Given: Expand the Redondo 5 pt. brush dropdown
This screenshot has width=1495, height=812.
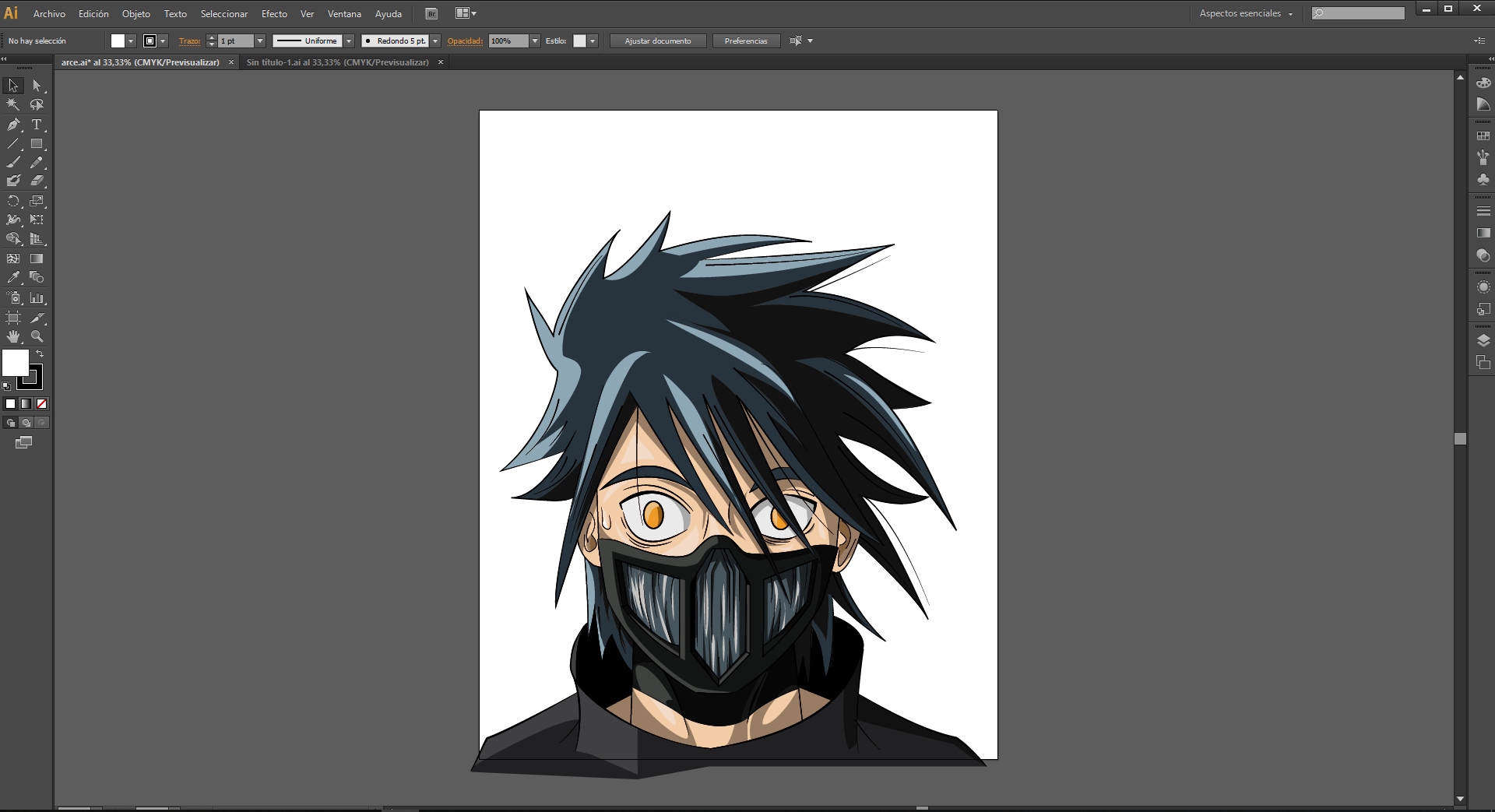Looking at the screenshot, I should (x=435, y=41).
